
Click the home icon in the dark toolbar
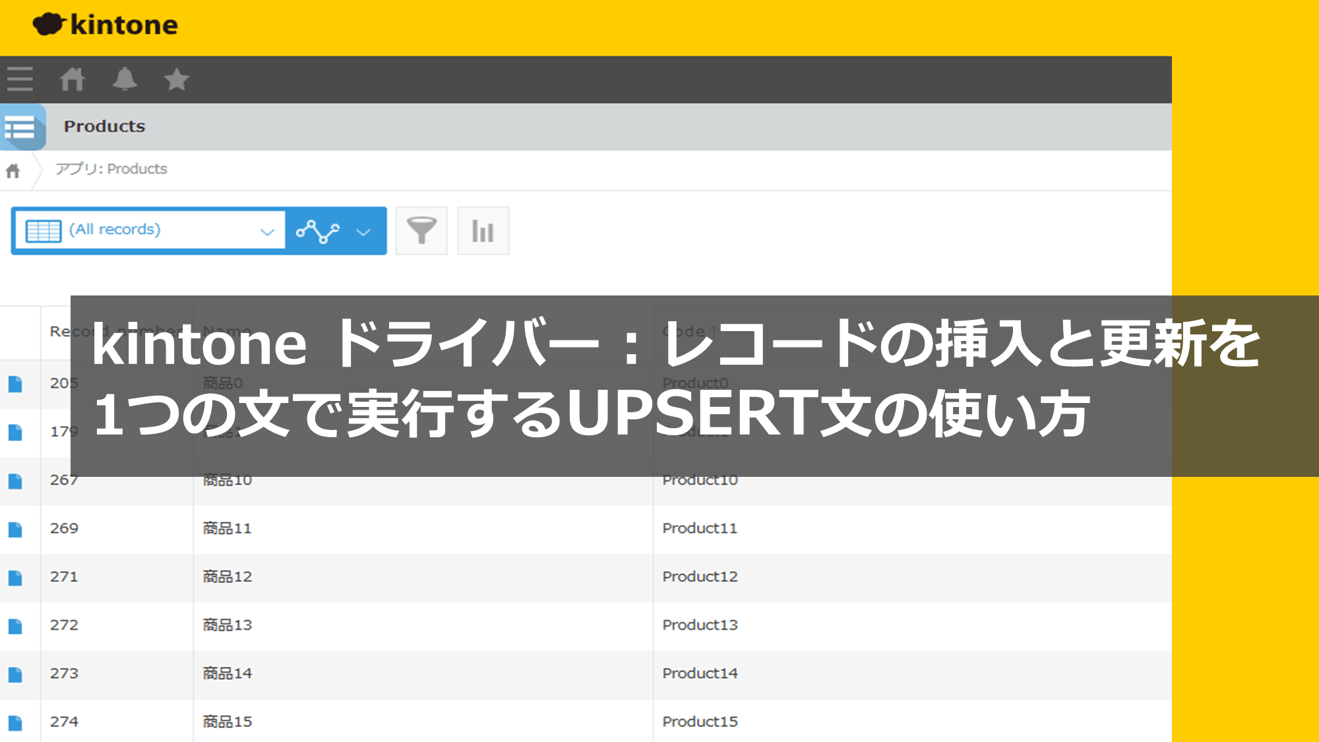click(71, 79)
